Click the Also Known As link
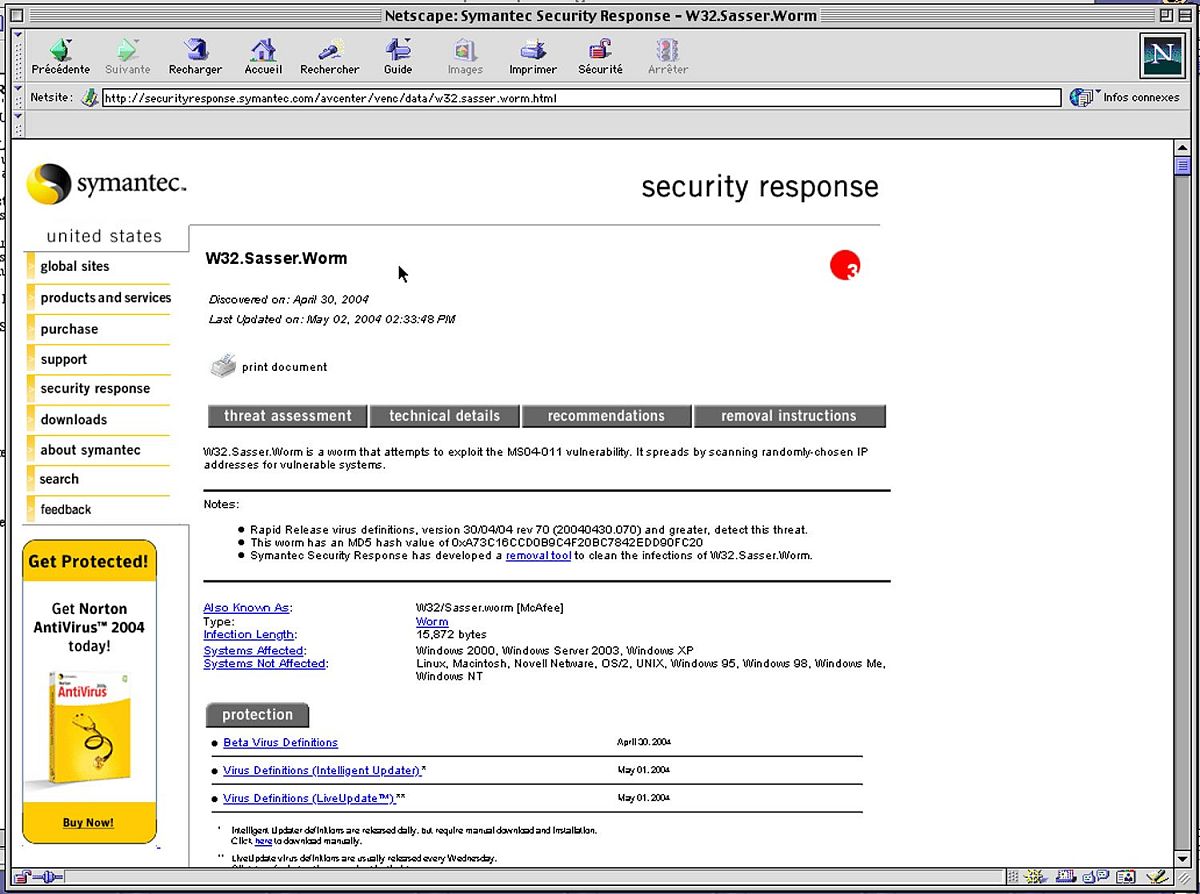Viewport: 1200px width, 894px height. click(246, 608)
